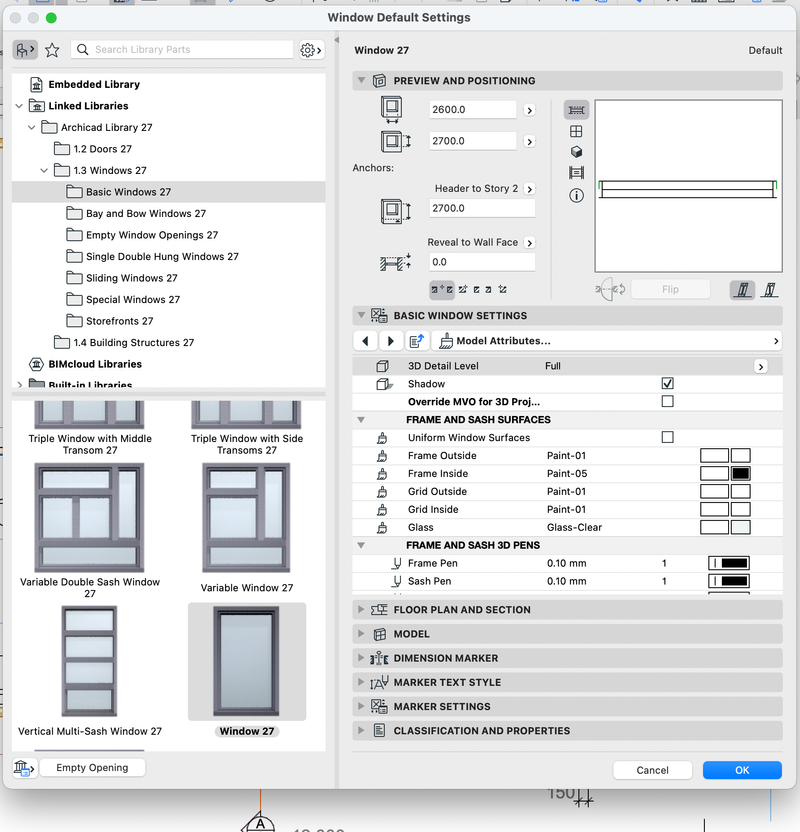Screen dimensions: 800x832
Task: Select the center anchor icon below Reveal field
Action: pos(441,289)
